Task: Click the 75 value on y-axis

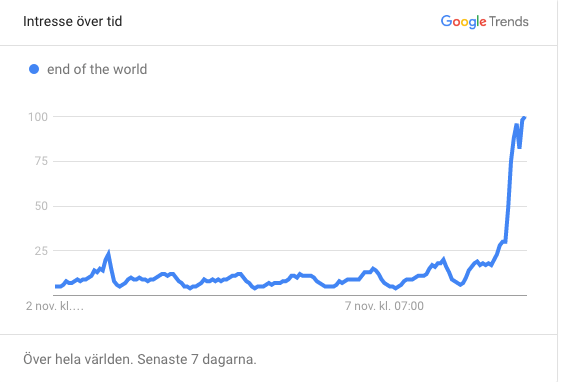Action: click(41, 161)
